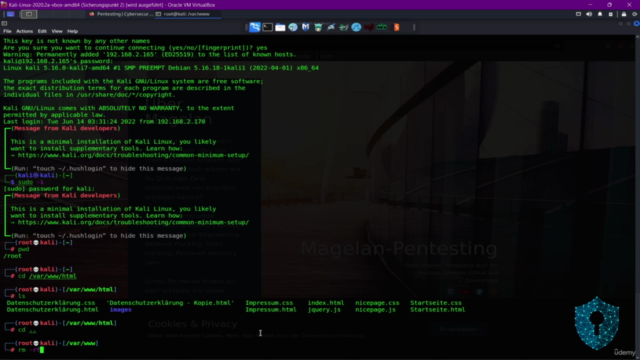Click the /var/www/html path after cd
Viewport: 640px width, 360px height.
[x=53, y=276]
